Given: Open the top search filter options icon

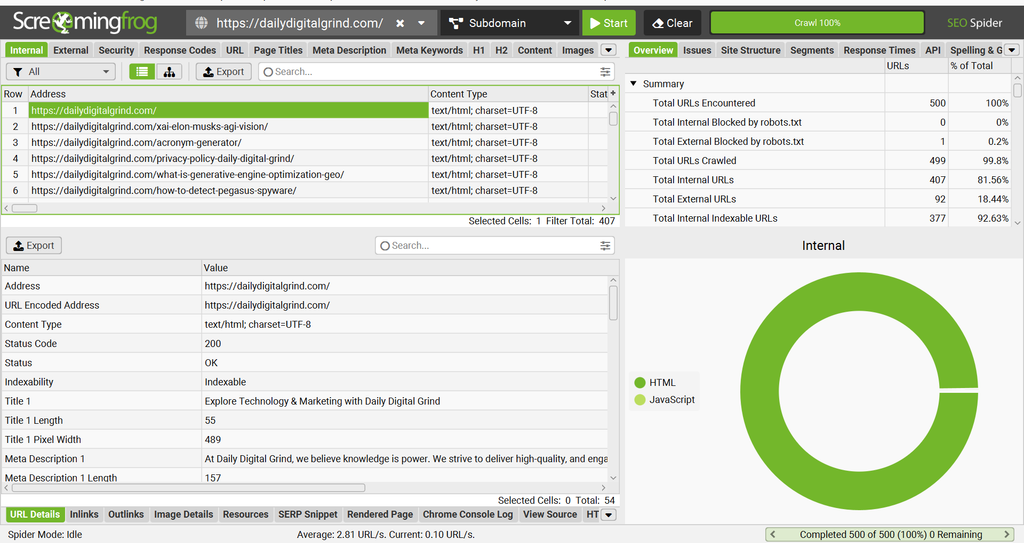Looking at the screenshot, I should 605,72.
